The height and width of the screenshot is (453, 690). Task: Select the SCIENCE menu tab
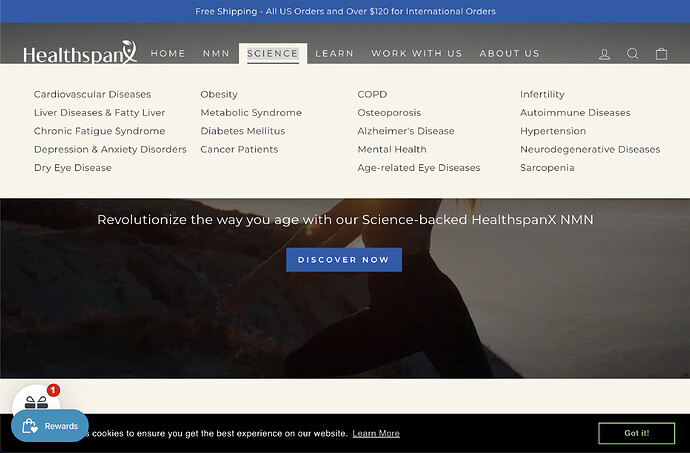(273, 53)
